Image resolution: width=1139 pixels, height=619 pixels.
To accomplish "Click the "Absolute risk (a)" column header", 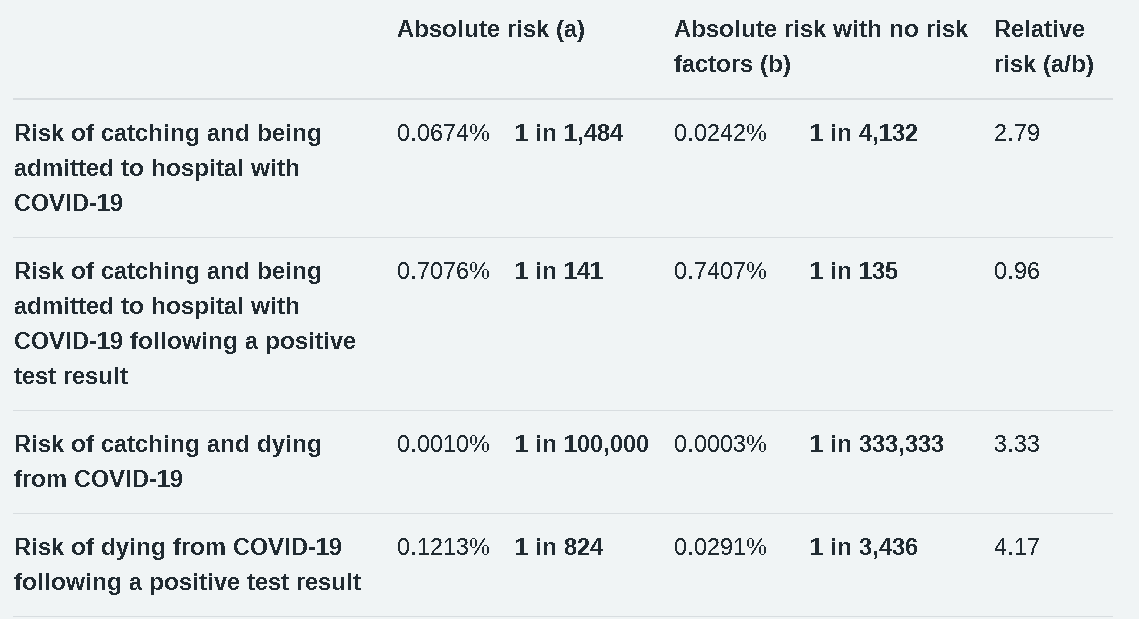I will (x=490, y=29).
